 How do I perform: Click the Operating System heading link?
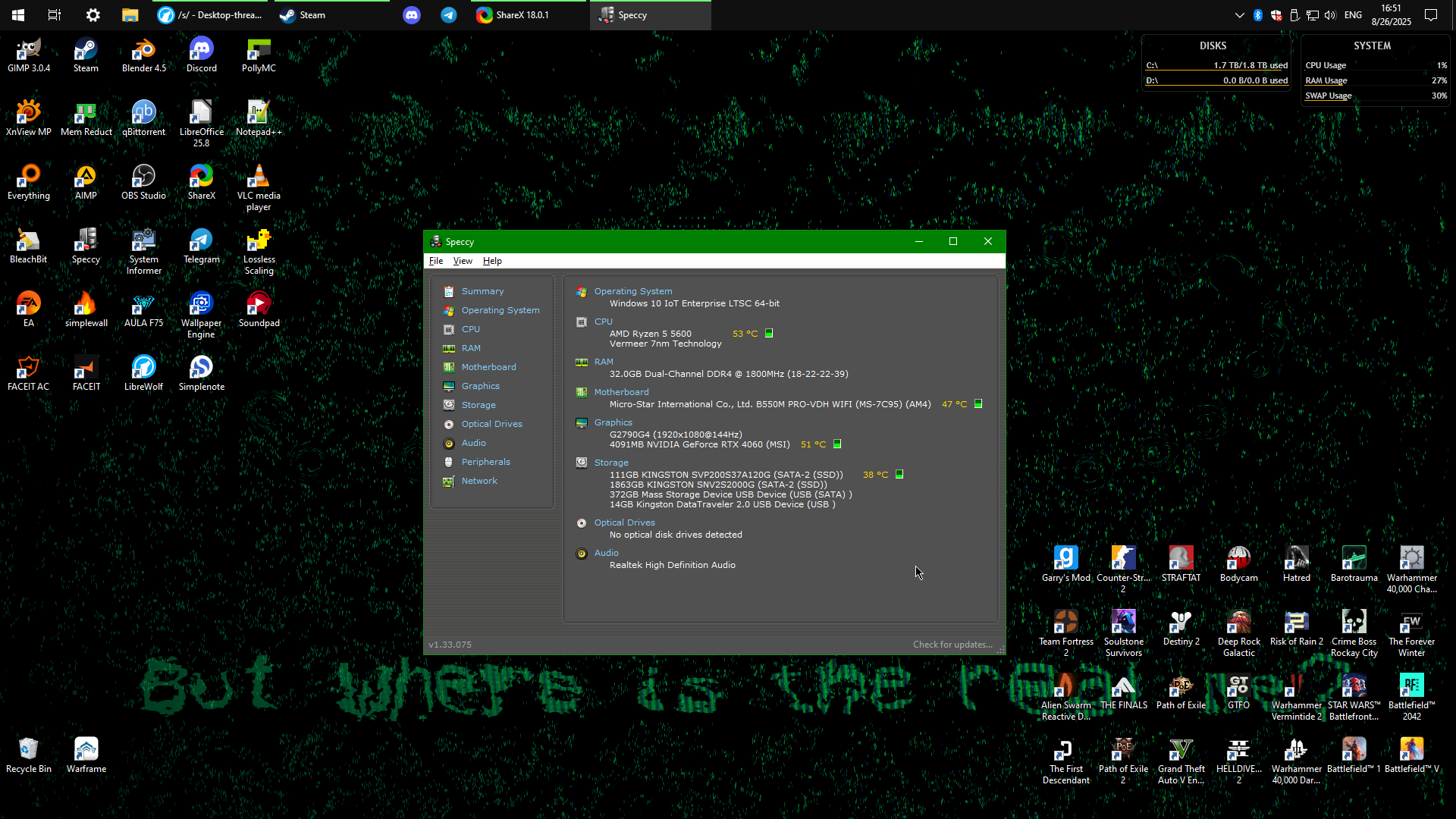coord(633,291)
